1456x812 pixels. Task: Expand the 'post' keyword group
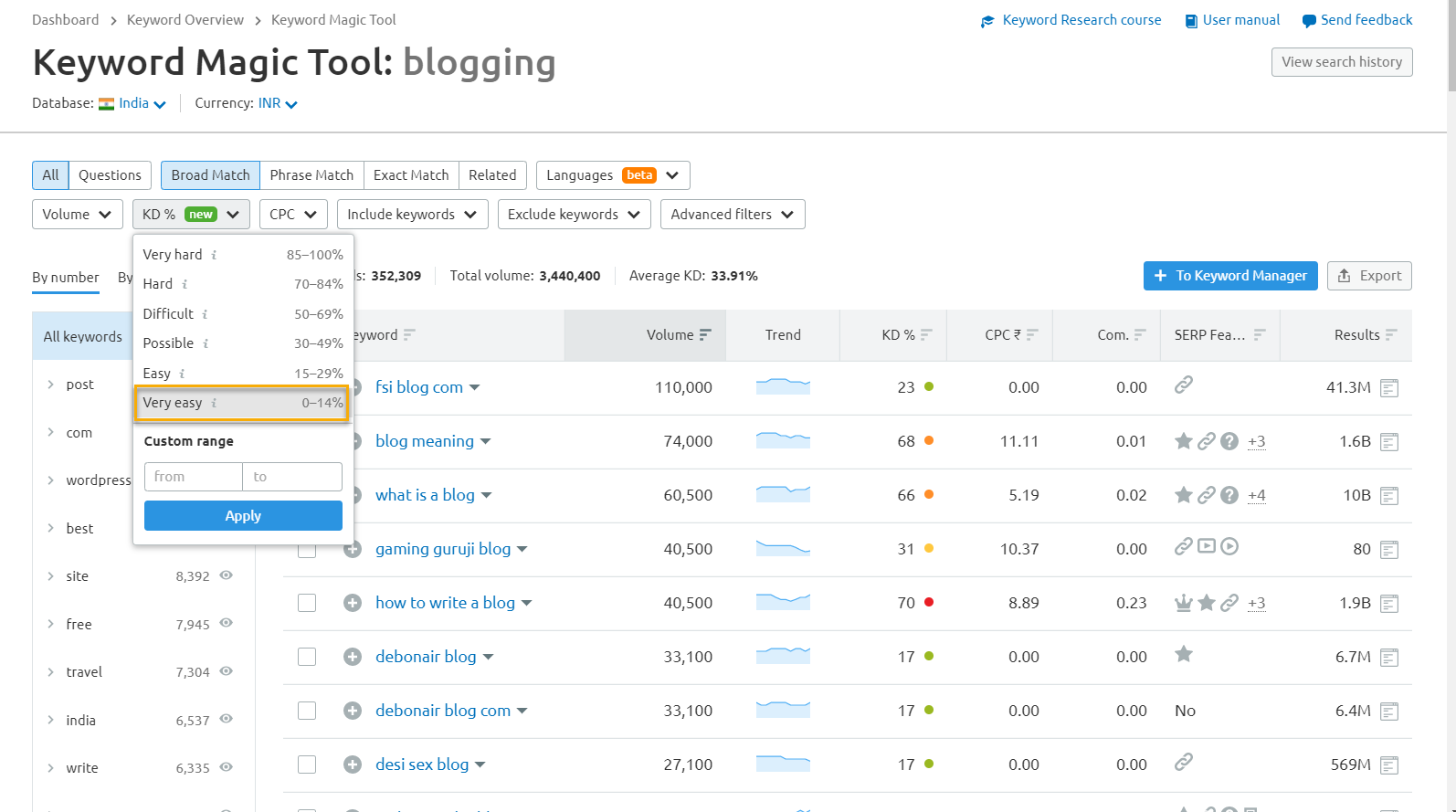tap(50, 385)
